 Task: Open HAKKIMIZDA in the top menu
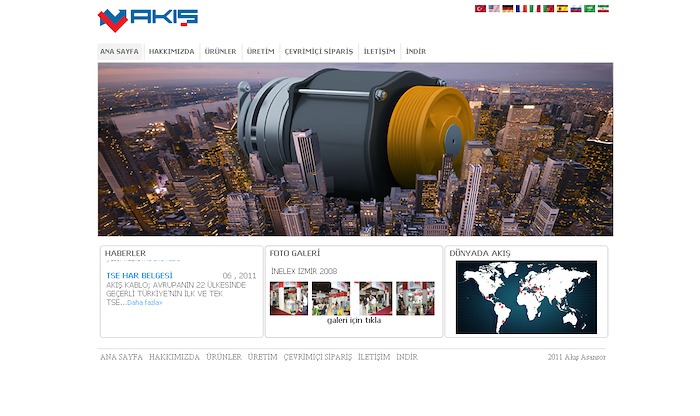(x=171, y=51)
